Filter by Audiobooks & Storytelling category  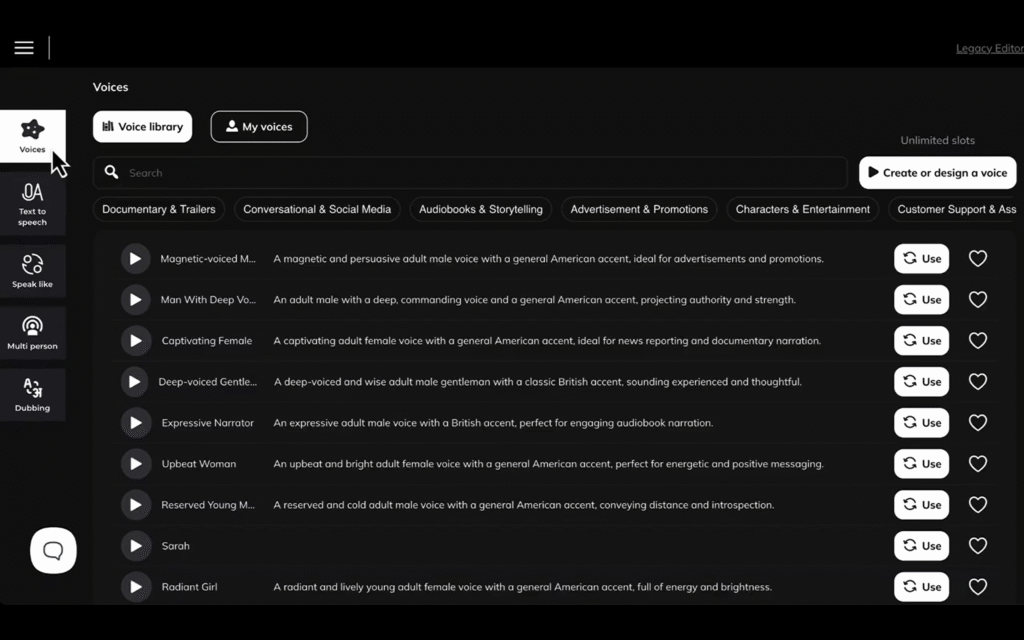pyautogui.click(x=480, y=209)
